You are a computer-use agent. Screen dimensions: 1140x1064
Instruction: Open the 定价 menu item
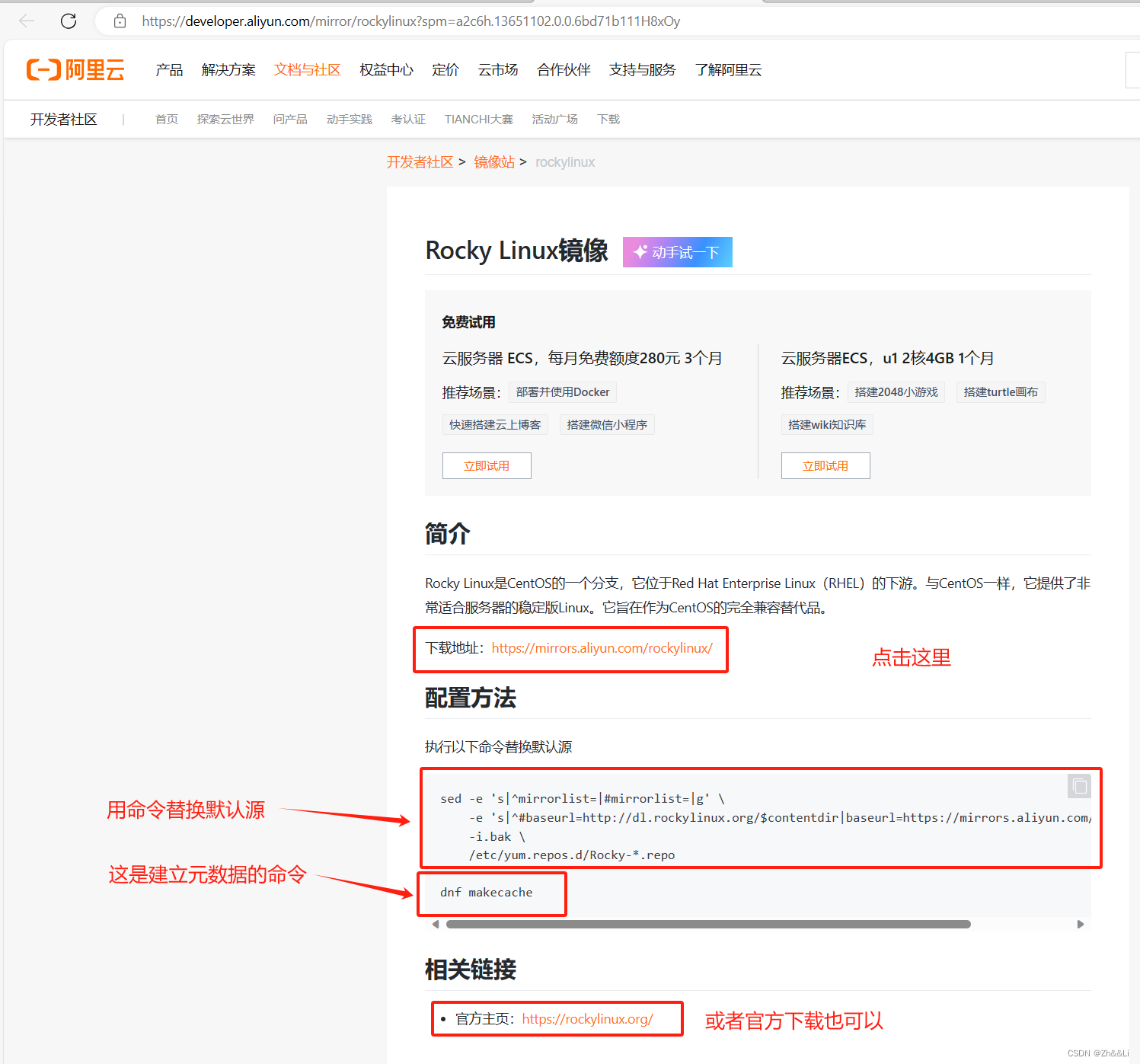pos(445,70)
